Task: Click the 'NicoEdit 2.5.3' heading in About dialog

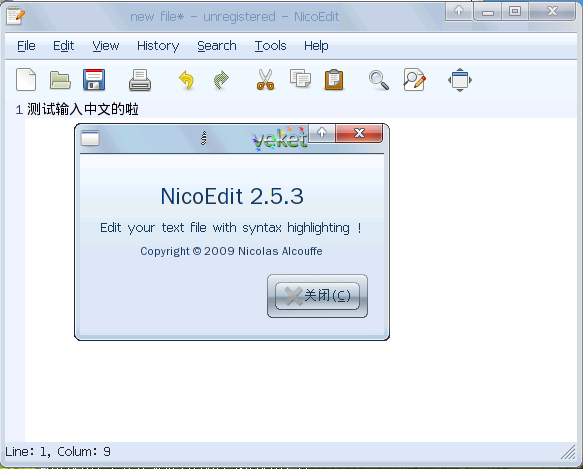Action: coord(232,196)
